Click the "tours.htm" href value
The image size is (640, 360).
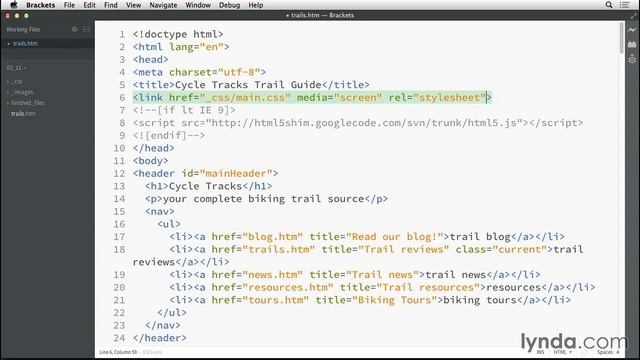point(276,300)
